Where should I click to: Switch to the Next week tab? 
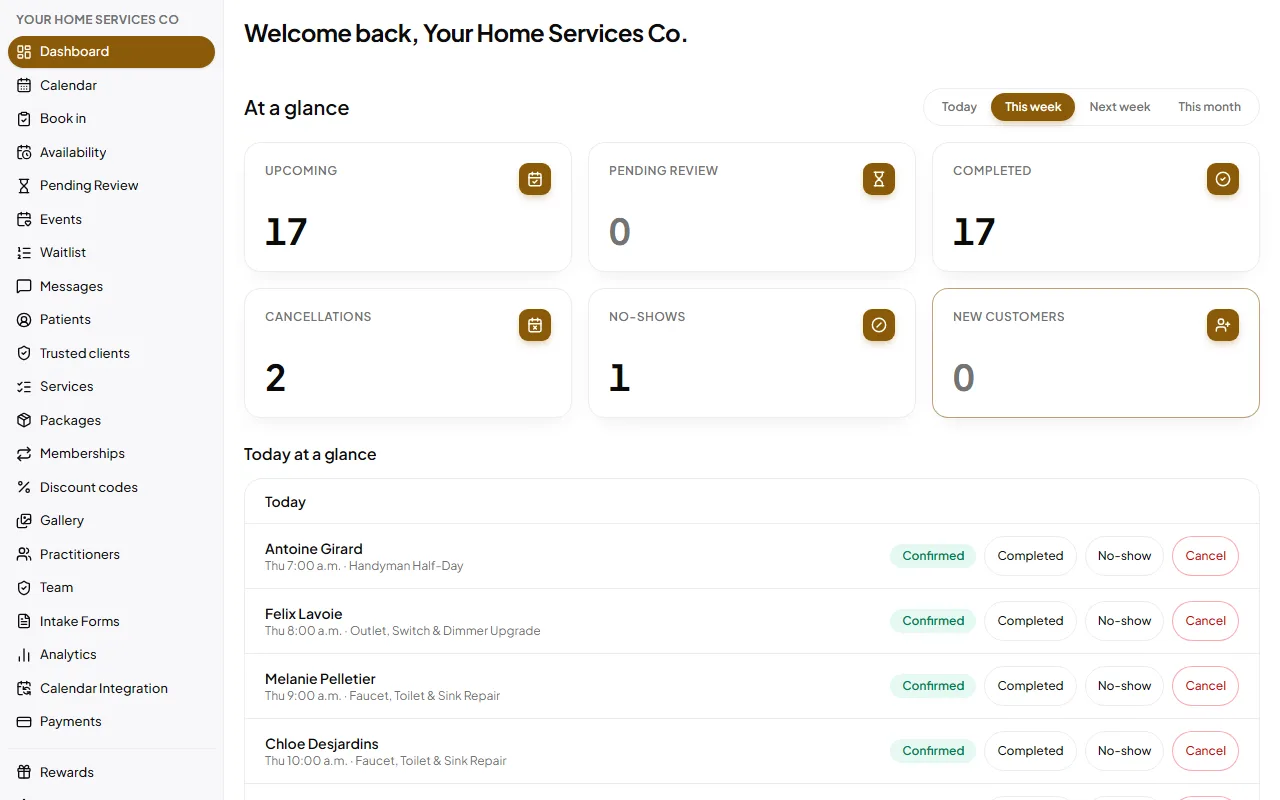pyautogui.click(x=1120, y=107)
